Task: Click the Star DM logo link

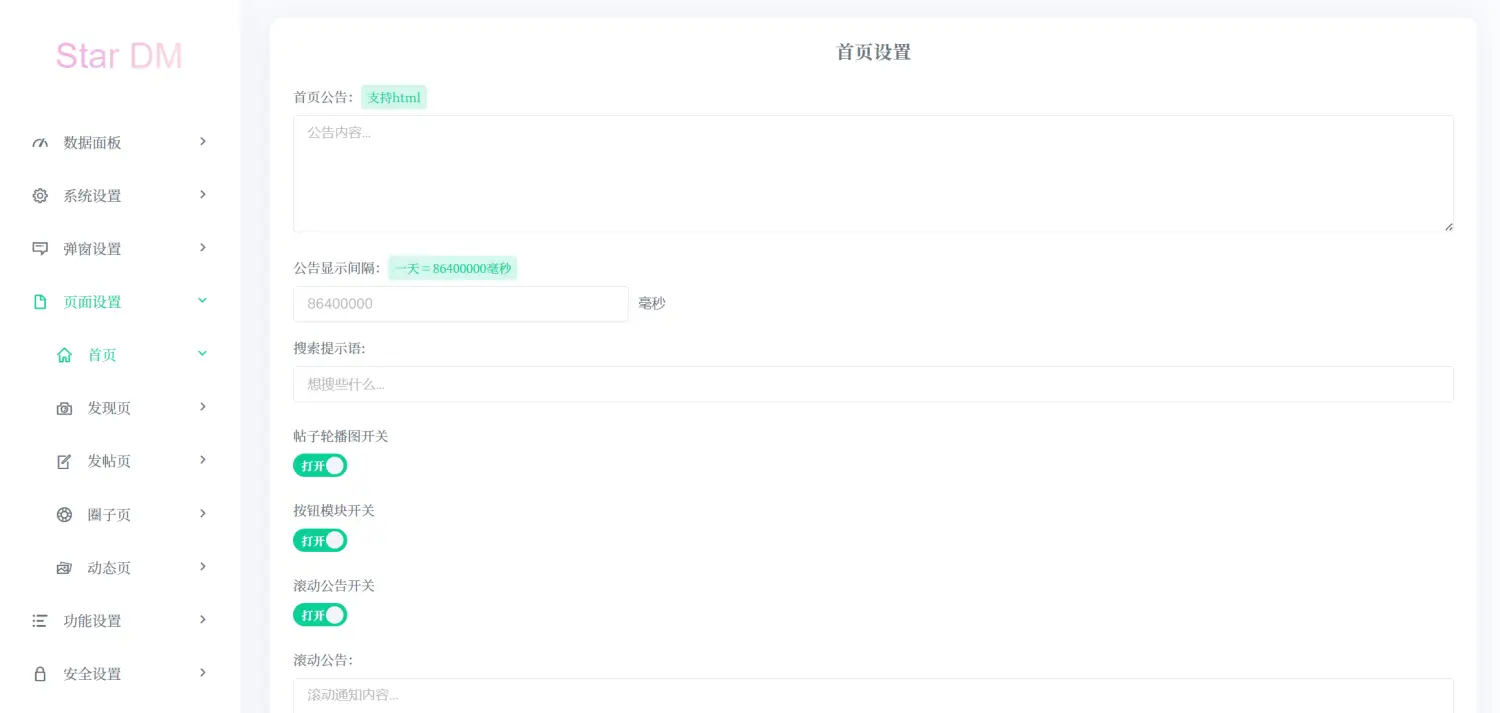Action: pos(119,56)
